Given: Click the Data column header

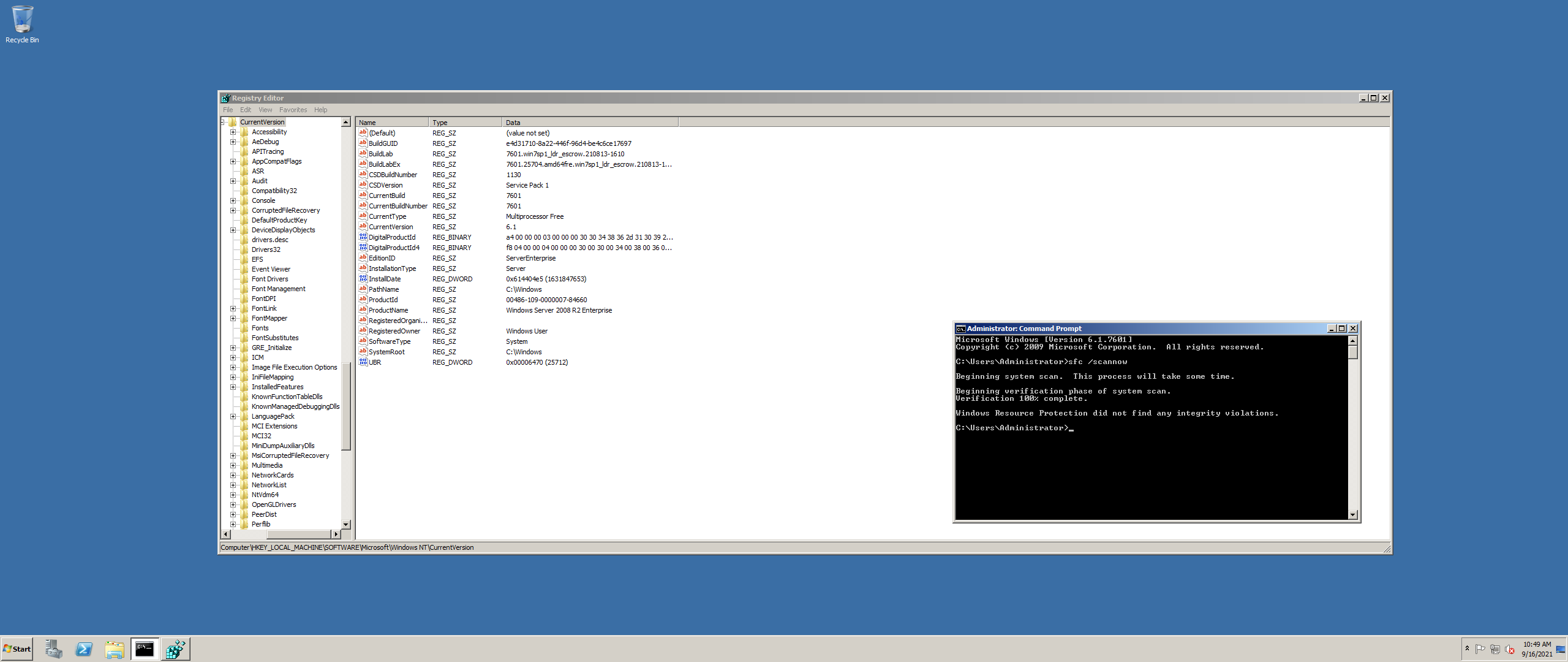Looking at the screenshot, I should [590, 123].
